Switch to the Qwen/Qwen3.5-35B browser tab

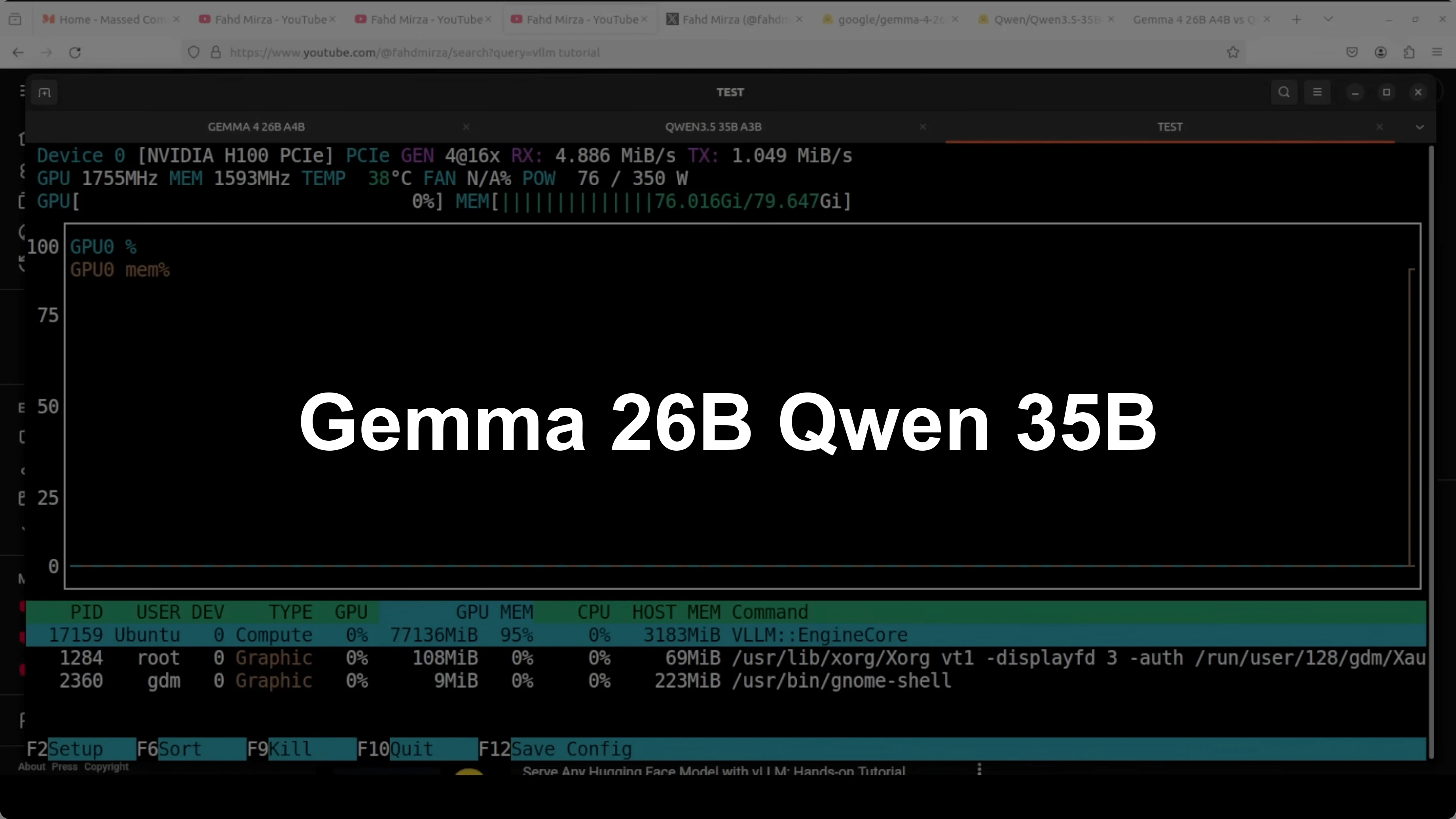click(1043, 19)
